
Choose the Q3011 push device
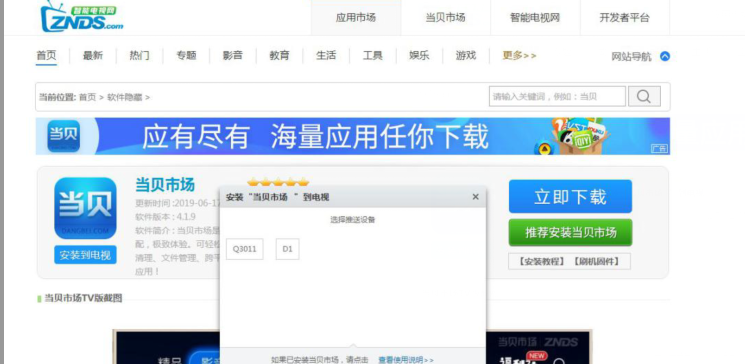point(245,249)
